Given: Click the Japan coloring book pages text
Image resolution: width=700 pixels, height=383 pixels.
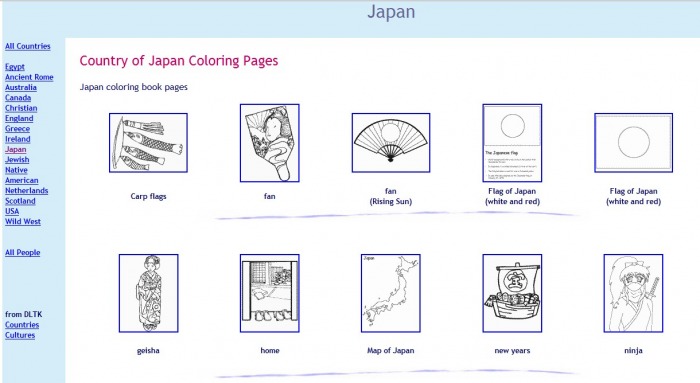Looking at the screenshot, I should [x=133, y=87].
